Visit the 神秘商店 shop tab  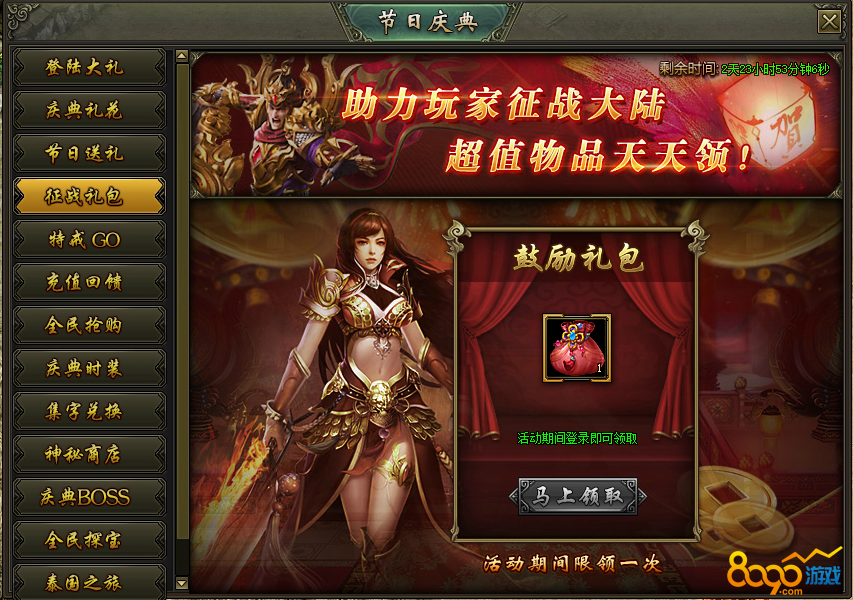point(89,454)
